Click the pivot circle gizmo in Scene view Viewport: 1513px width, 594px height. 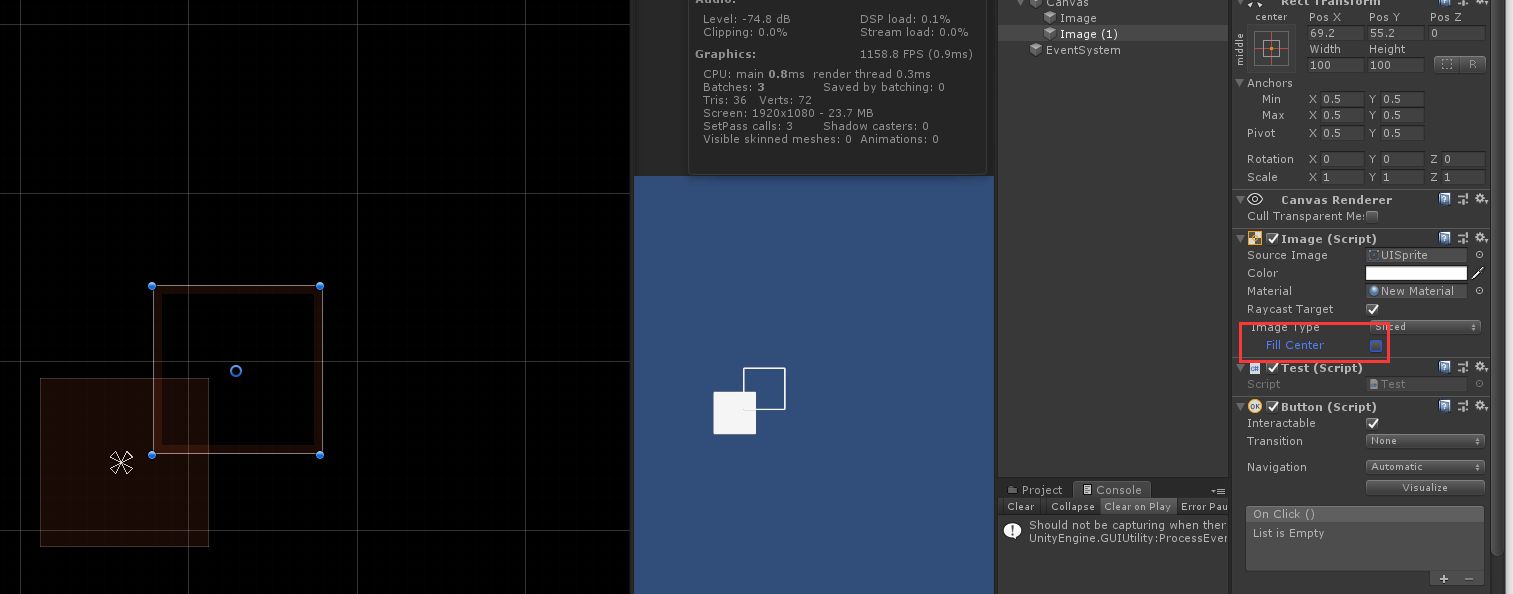click(x=236, y=371)
